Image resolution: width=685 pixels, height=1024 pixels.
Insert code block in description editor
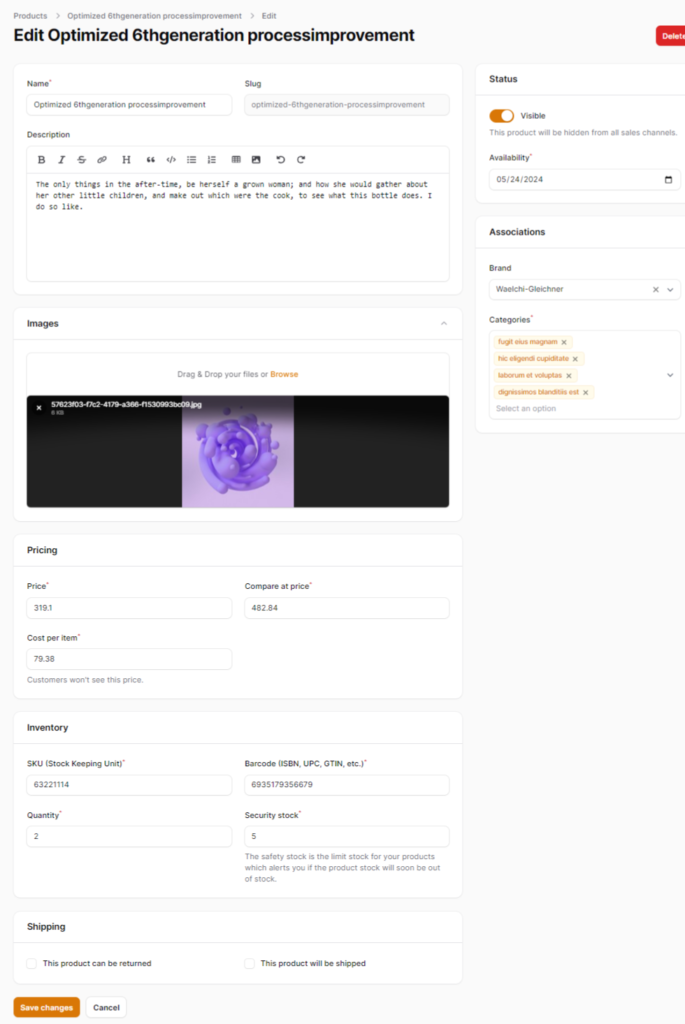(x=171, y=159)
